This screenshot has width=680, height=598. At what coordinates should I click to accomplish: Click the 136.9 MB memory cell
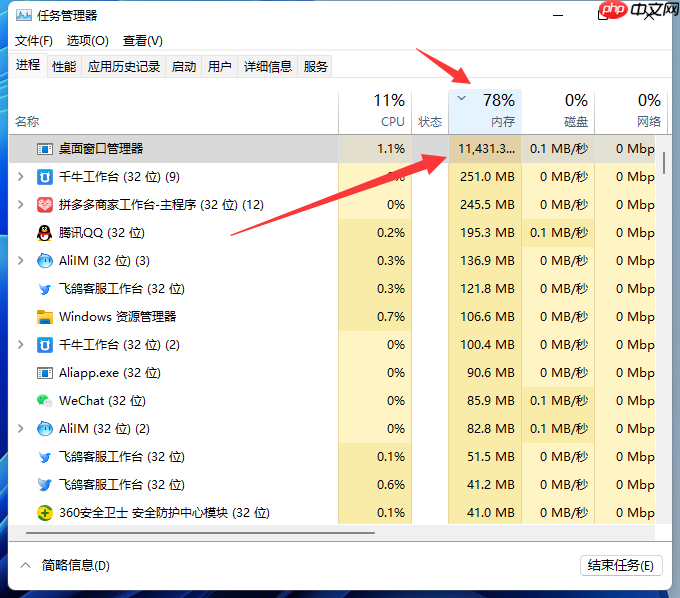tap(487, 261)
